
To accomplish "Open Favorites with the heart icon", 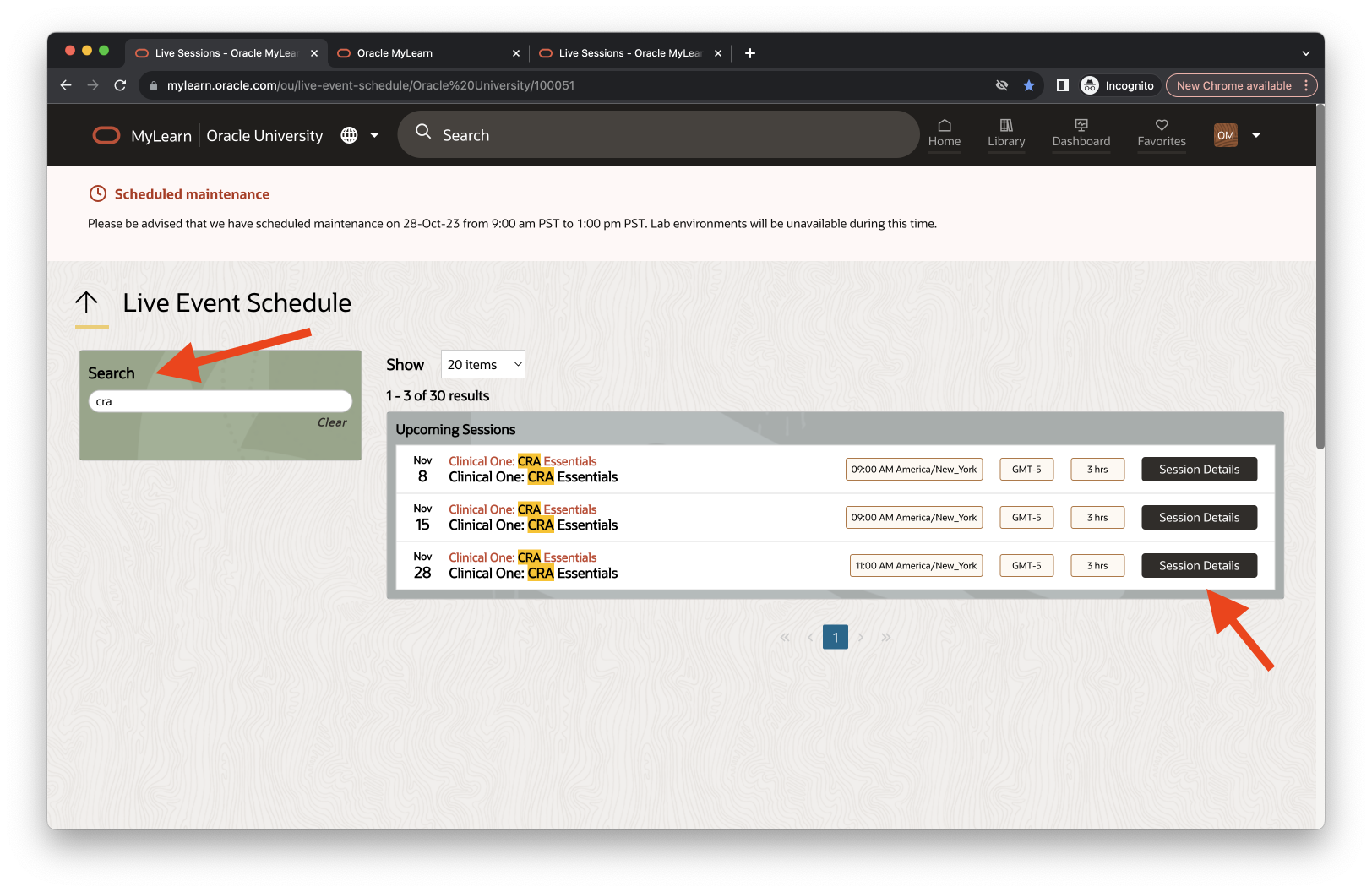I will [x=1162, y=133].
